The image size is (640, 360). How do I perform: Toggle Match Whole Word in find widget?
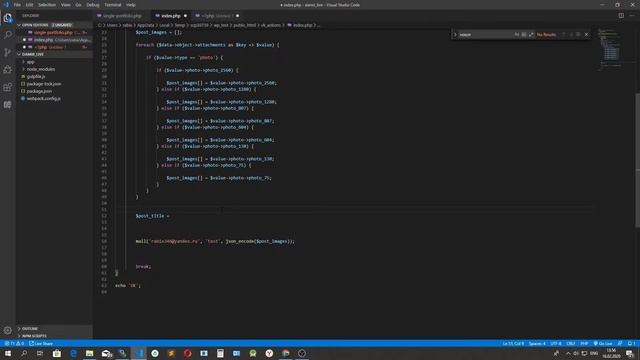click(524, 35)
